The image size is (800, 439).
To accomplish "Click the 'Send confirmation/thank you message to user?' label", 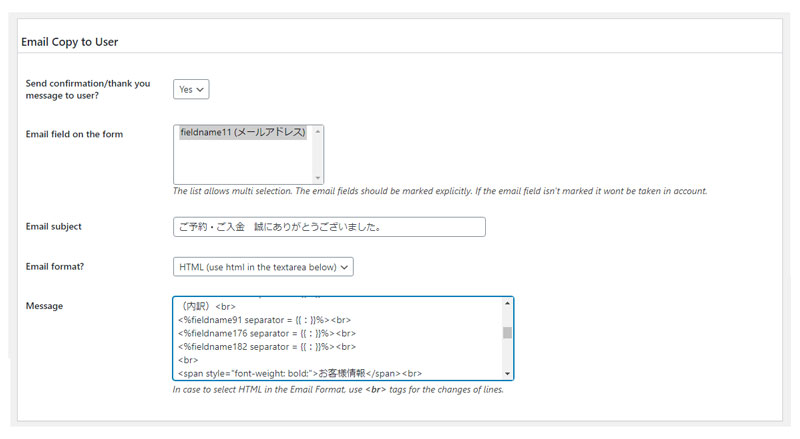I will pos(88,89).
